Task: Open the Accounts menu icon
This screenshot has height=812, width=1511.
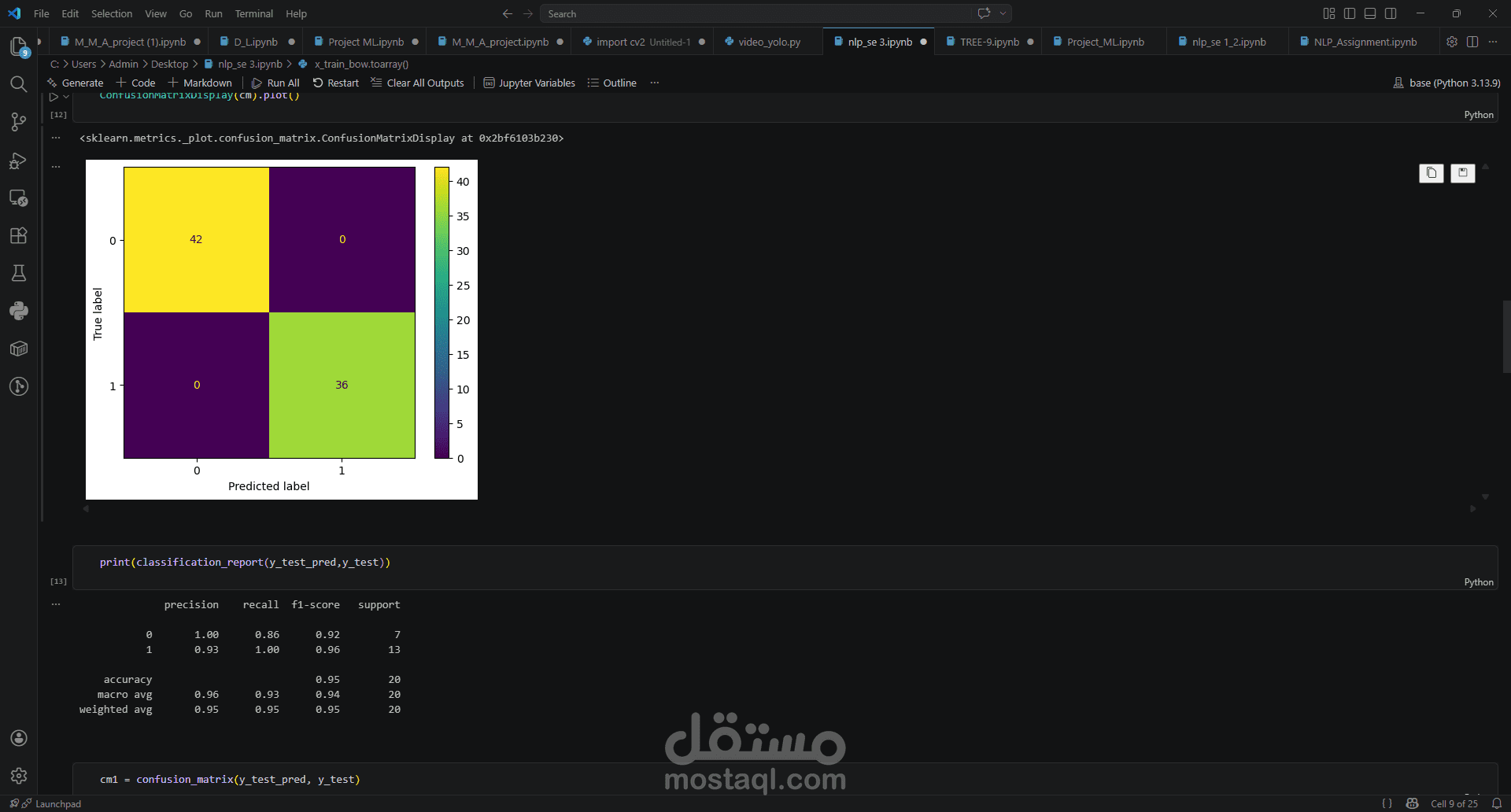Action: click(x=19, y=738)
